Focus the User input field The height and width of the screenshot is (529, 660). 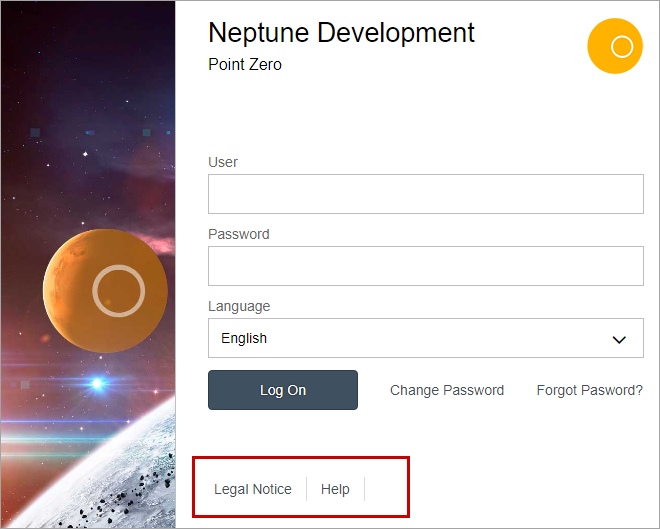pos(425,194)
